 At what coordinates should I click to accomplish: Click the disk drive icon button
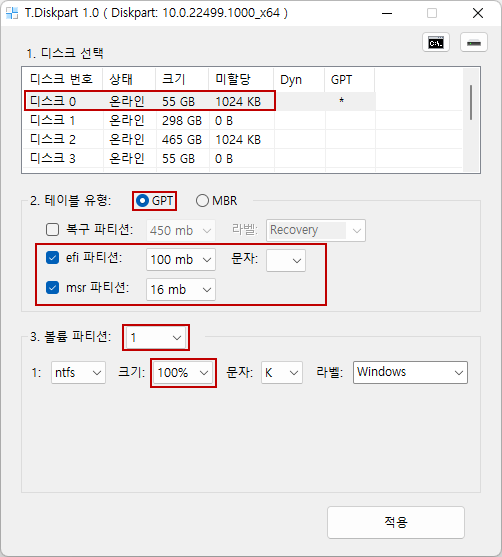click(x=474, y=43)
